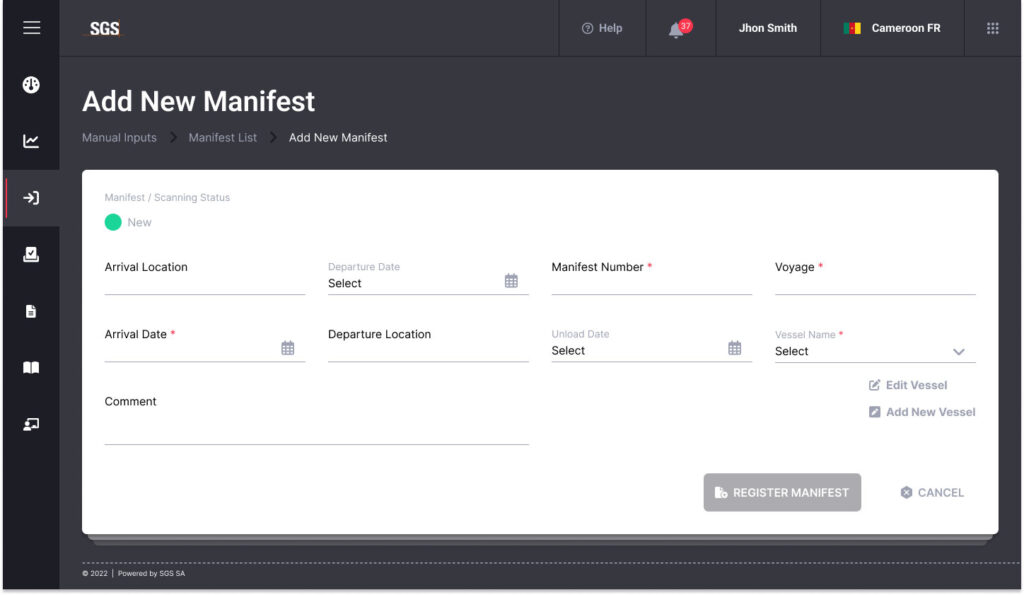Click the Cameroon flag icon
1024x595 pixels.
pos(852,28)
